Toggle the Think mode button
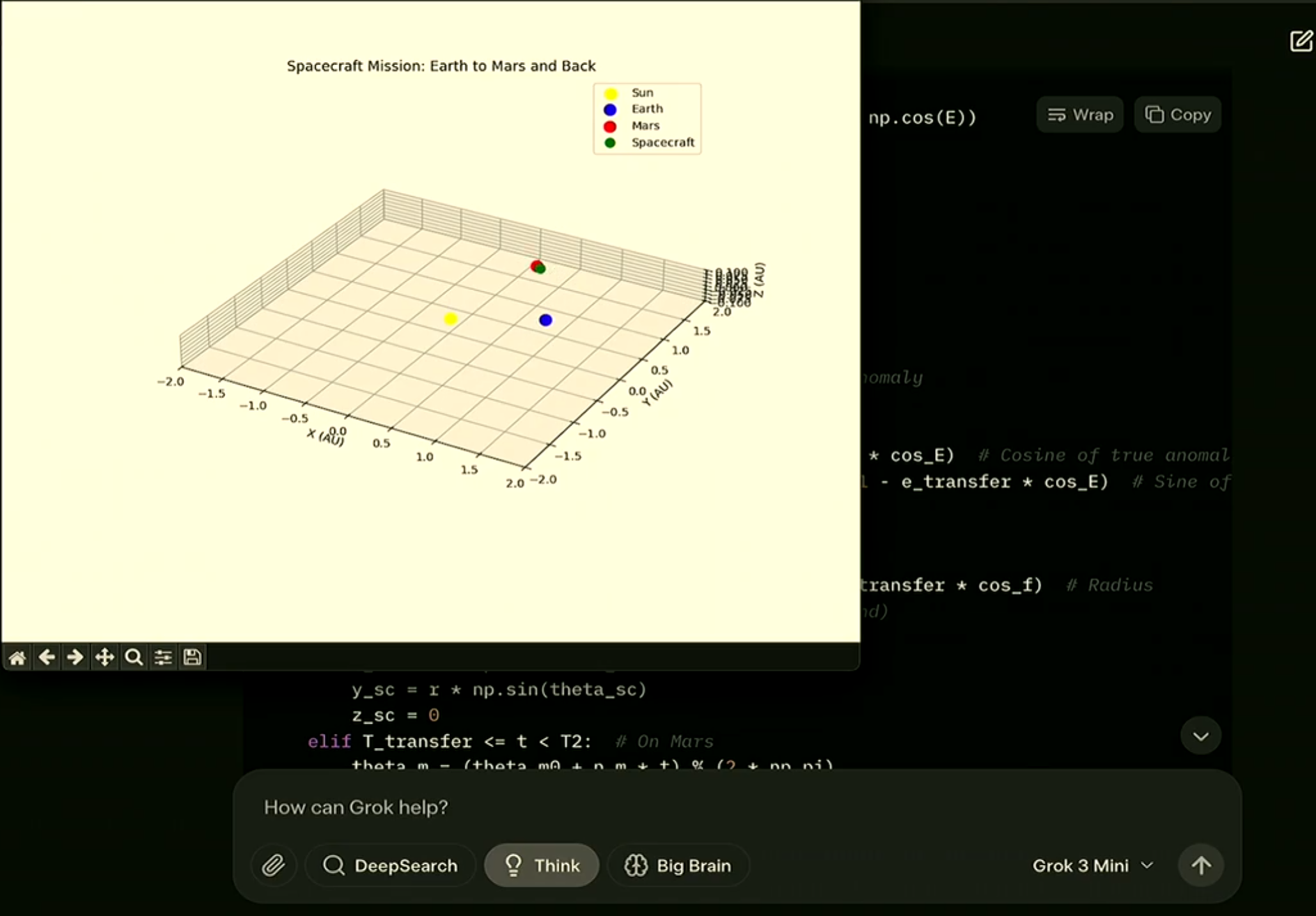This screenshot has height=916, width=1316. pyautogui.click(x=542, y=866)
